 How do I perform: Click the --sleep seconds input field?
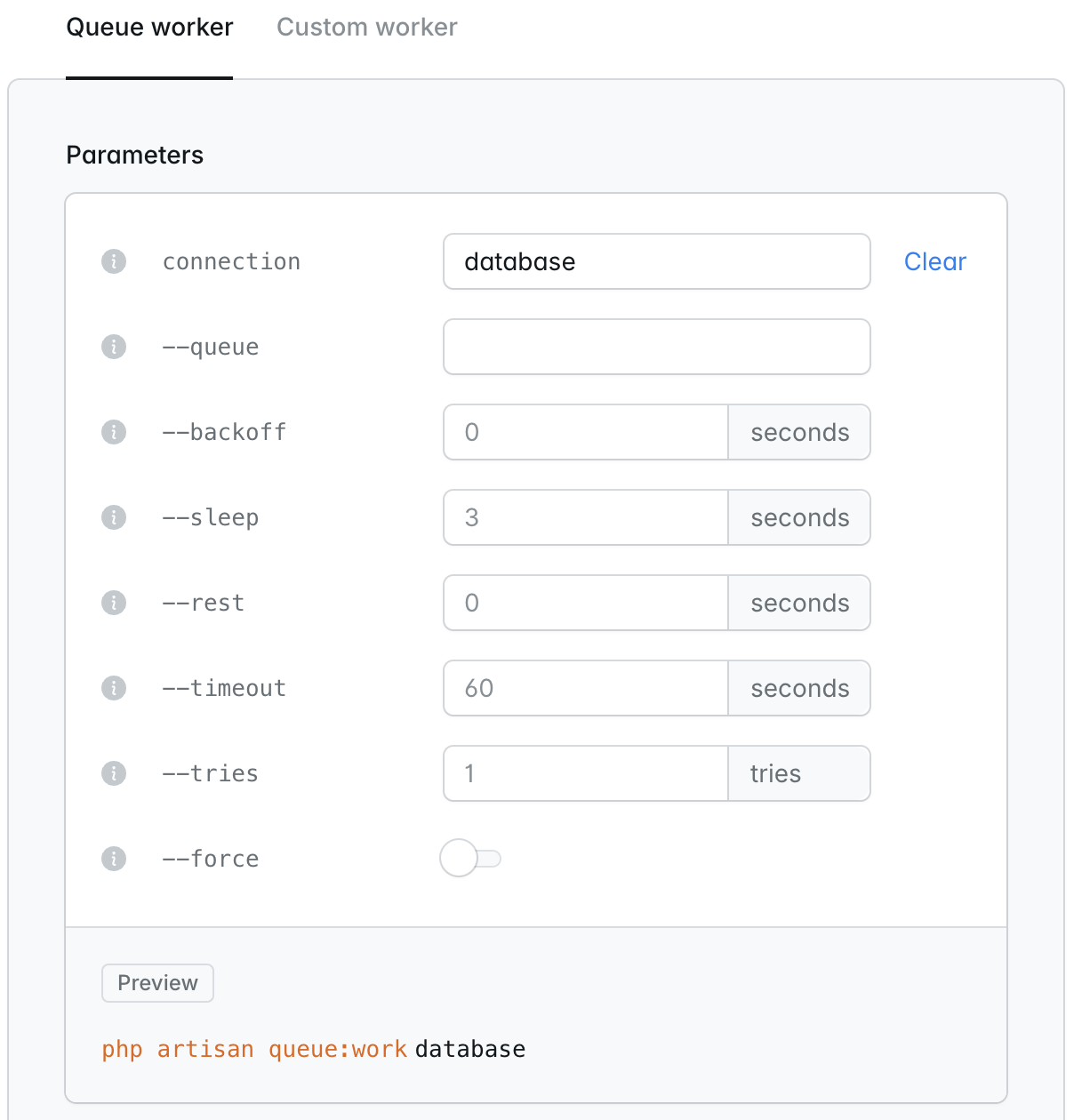[586, 517]
